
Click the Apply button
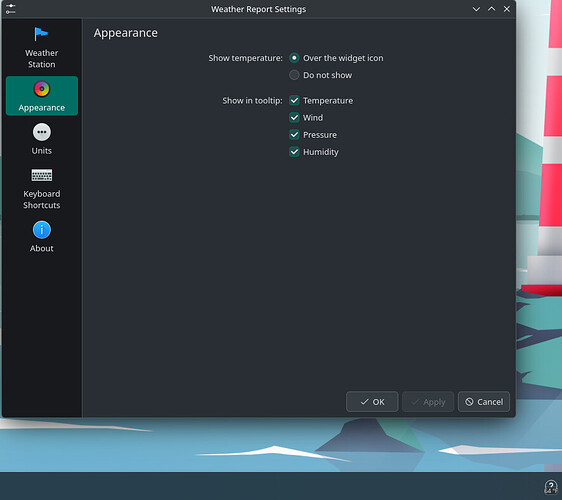tap(428, 402)
